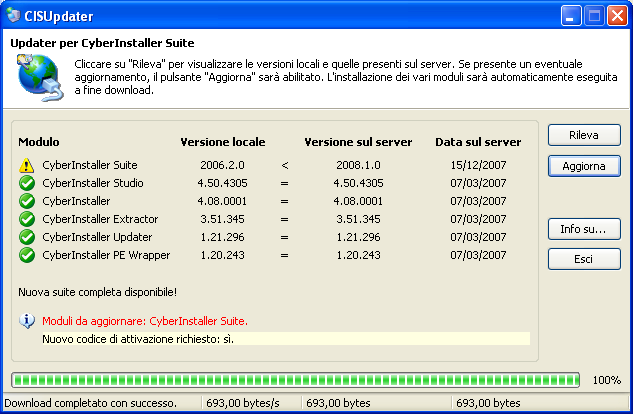This screenshot has height=414, width=633.
Task: Select the CyberInstaller Updater module name
Action: tap(97, 237)
